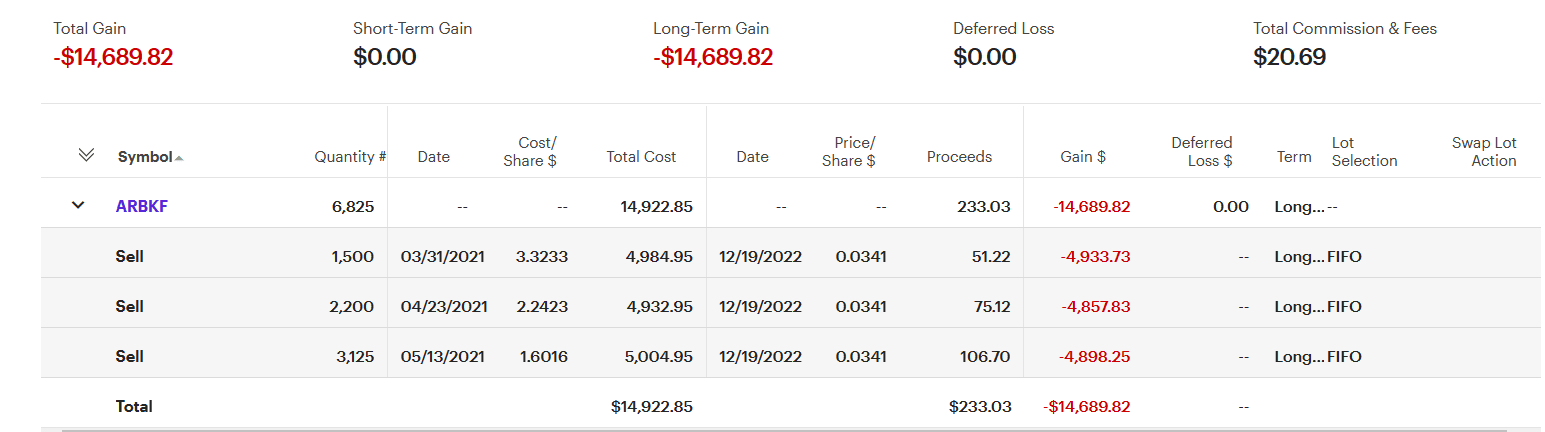Select the Sell lot dated 03/31/2021
The image size is (1545, 432).
[130, 257]
